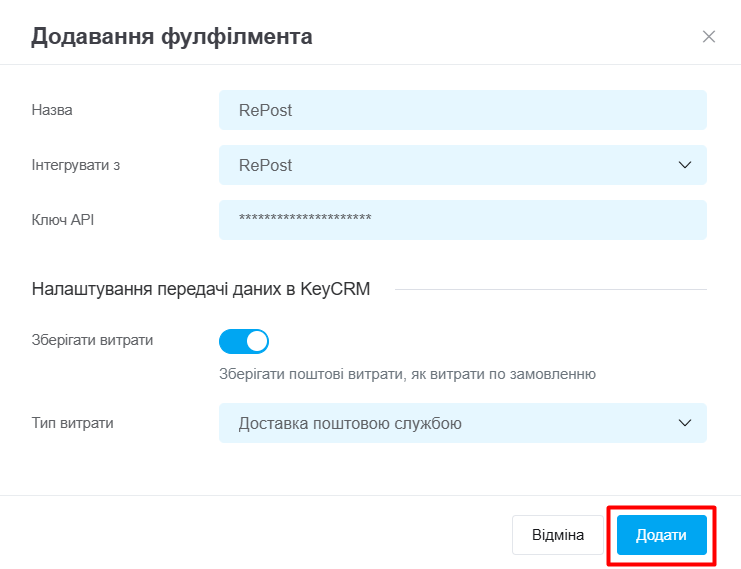Image resolution: width=741 pixels, height=569 pixels.
Task: Click the Зберігати витрати label text
Action: tap(92, 340)
